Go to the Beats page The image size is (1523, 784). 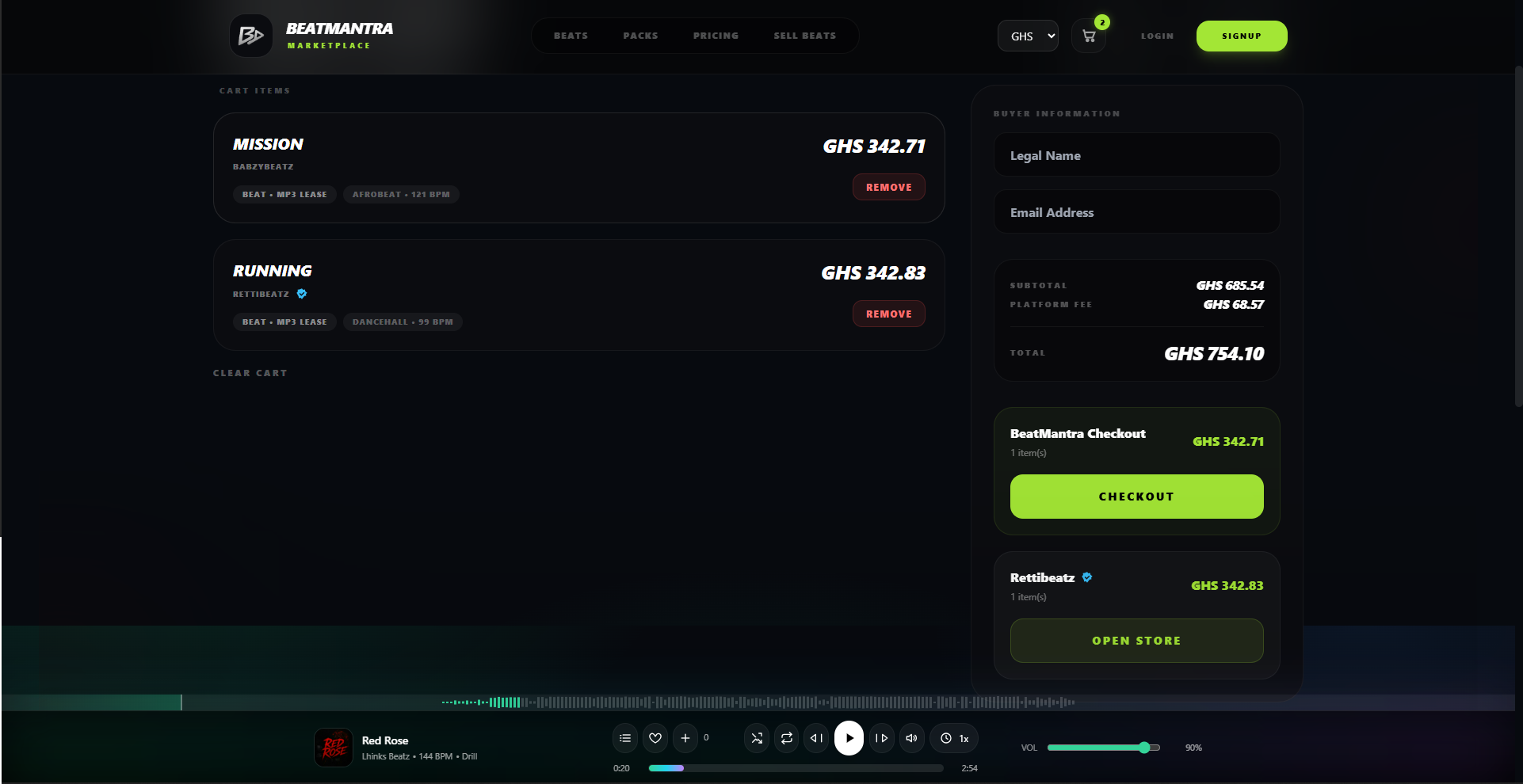(571, 36)
